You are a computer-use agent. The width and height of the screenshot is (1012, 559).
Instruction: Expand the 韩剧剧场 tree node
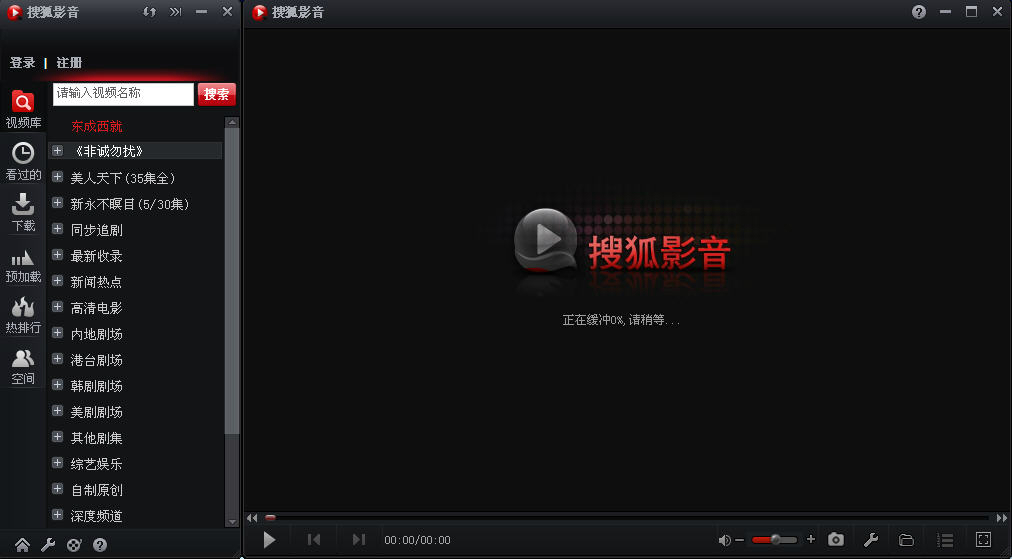click(57, 385)
